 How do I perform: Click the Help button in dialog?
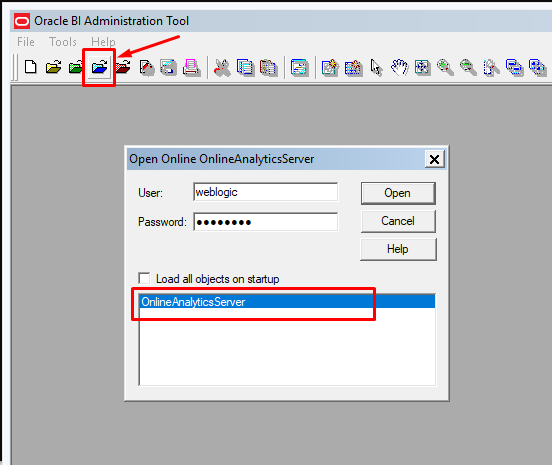tap(398, 249)
